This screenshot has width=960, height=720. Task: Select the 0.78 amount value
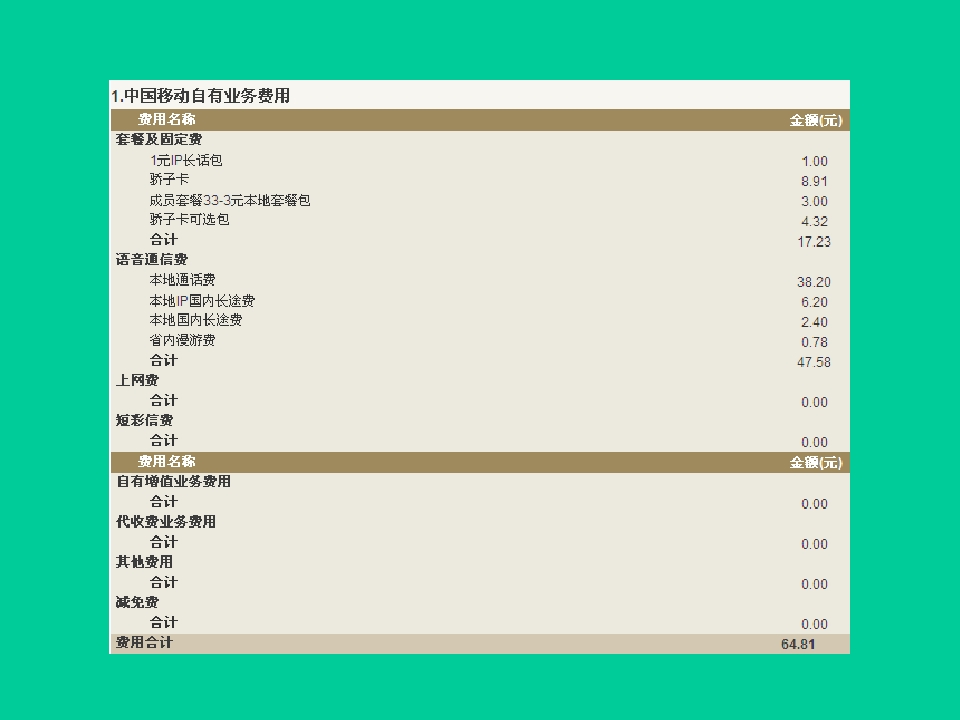tap(814, 342)
